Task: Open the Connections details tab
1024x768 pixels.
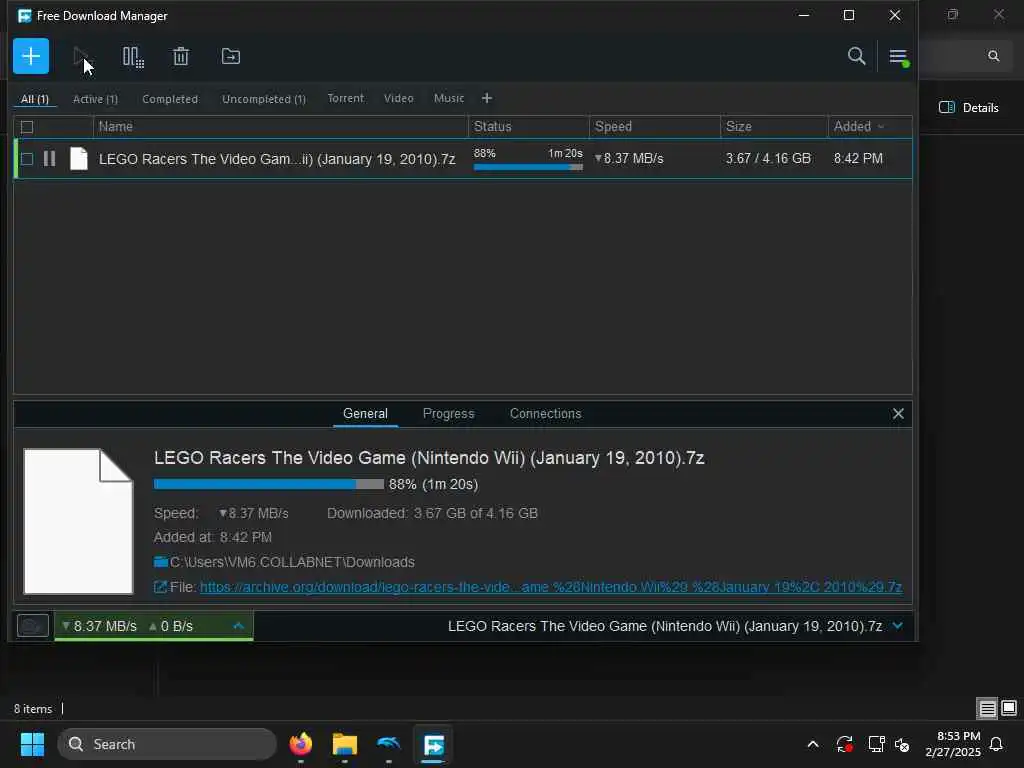Action: click(x=545, y=414)
